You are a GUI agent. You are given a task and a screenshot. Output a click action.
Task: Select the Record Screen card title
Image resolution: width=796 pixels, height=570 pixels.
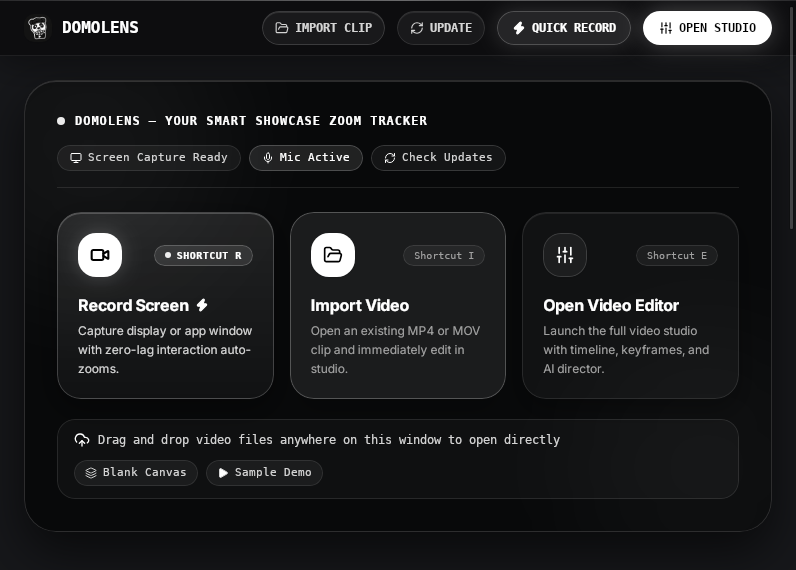[134, 305]
